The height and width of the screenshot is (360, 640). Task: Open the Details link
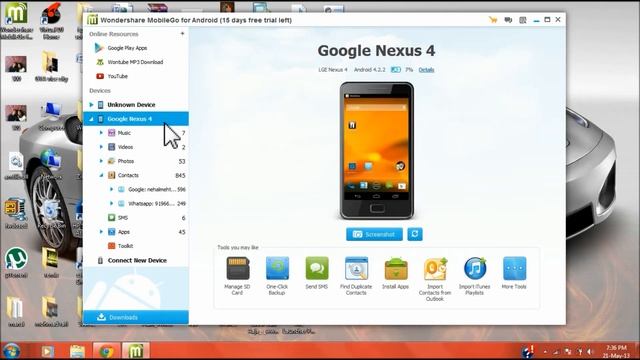tap(426, 70)
